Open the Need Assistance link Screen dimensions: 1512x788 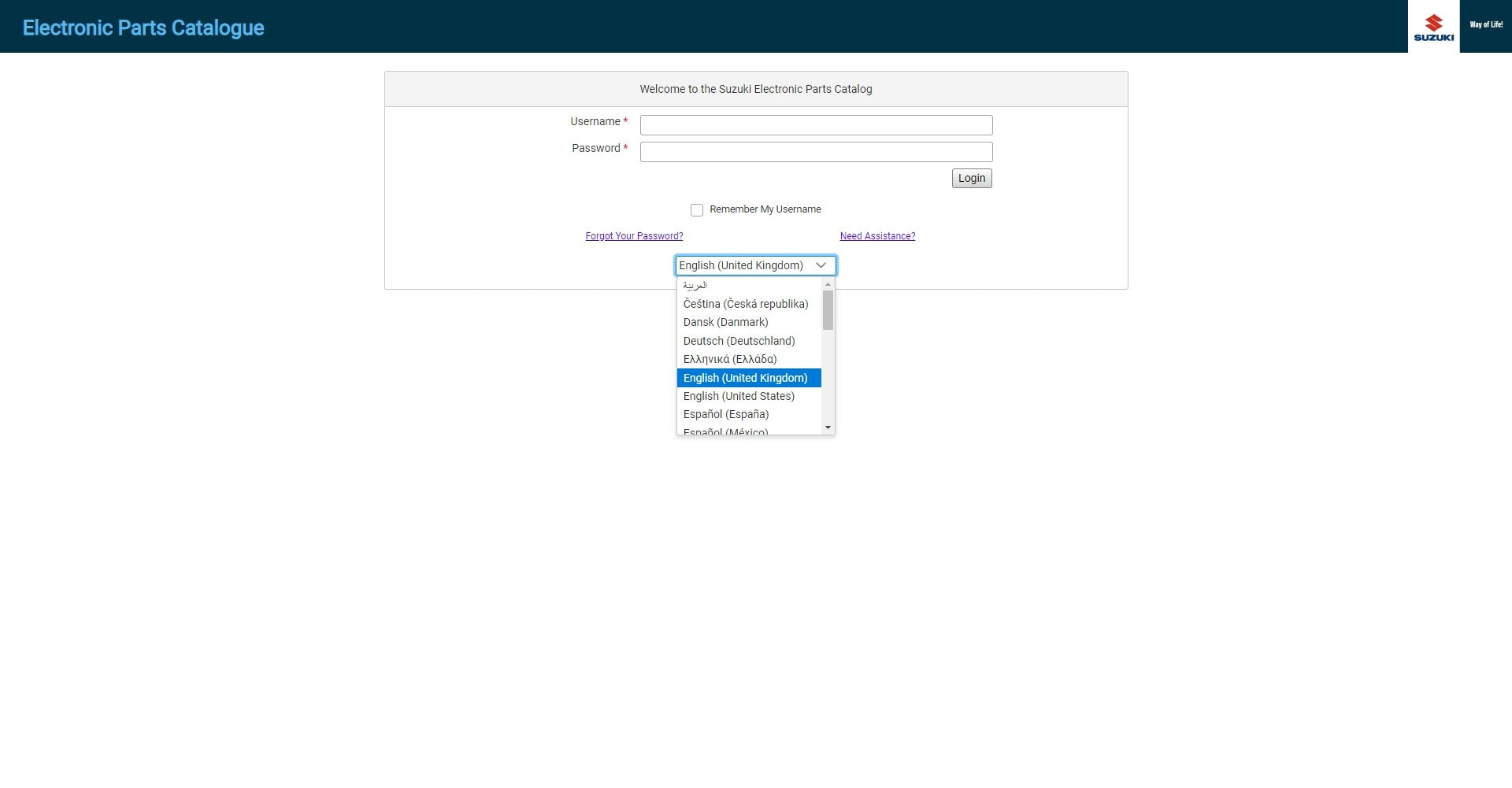(x=877, y=236)
